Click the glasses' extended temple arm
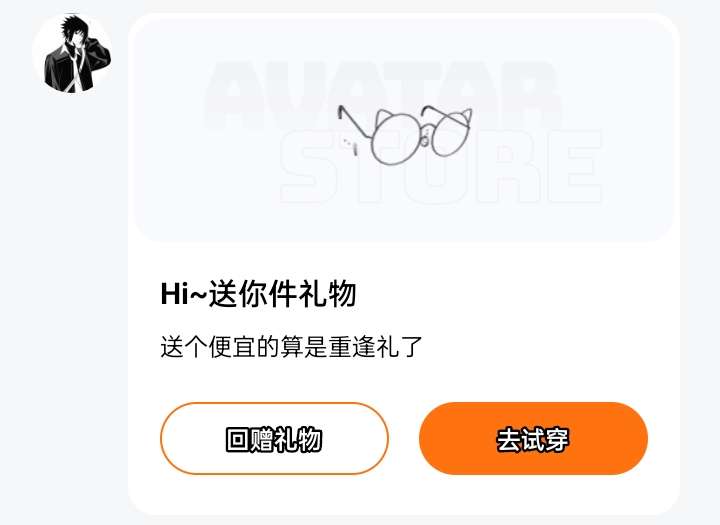This screenshot has width=720, height=525. tap(354, 122)
